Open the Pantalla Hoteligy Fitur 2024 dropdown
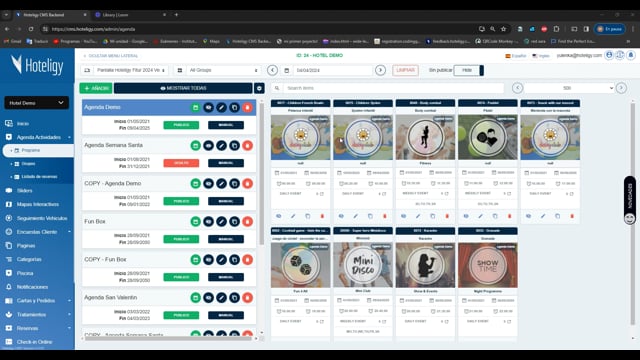The width and height of the screenshot is (640, 360). [x=130, y=70]
